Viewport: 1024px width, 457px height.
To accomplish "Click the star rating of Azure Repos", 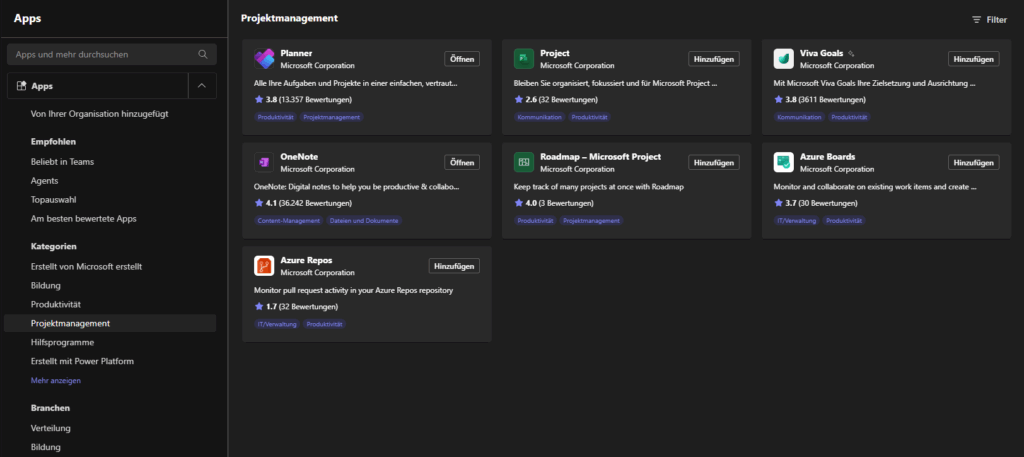I will tap(258, 306).
